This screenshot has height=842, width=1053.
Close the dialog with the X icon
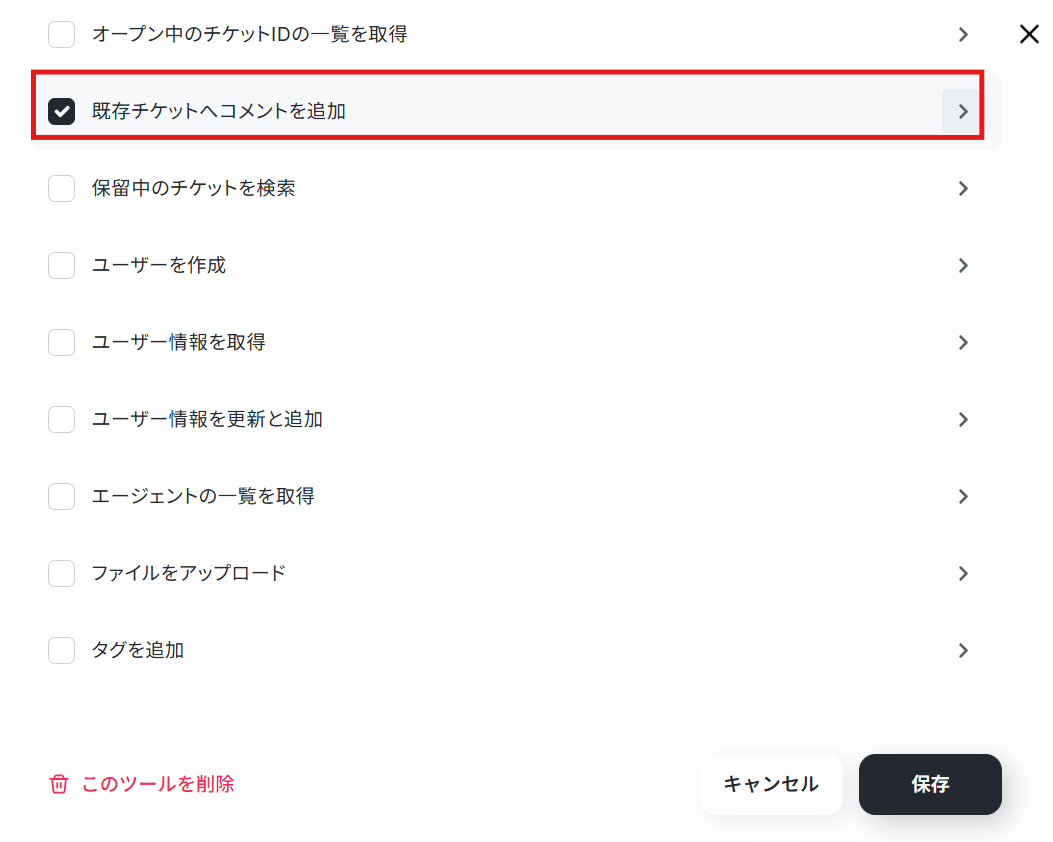pos(1029,34)
